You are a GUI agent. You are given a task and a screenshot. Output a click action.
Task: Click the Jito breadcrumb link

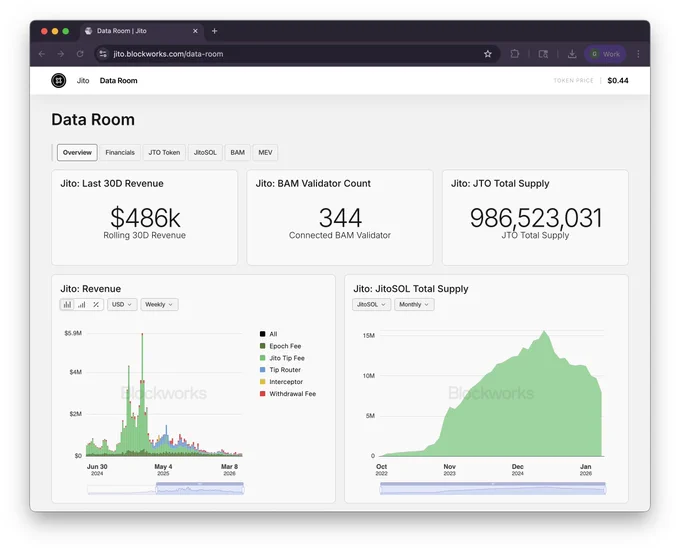[83, 81]
